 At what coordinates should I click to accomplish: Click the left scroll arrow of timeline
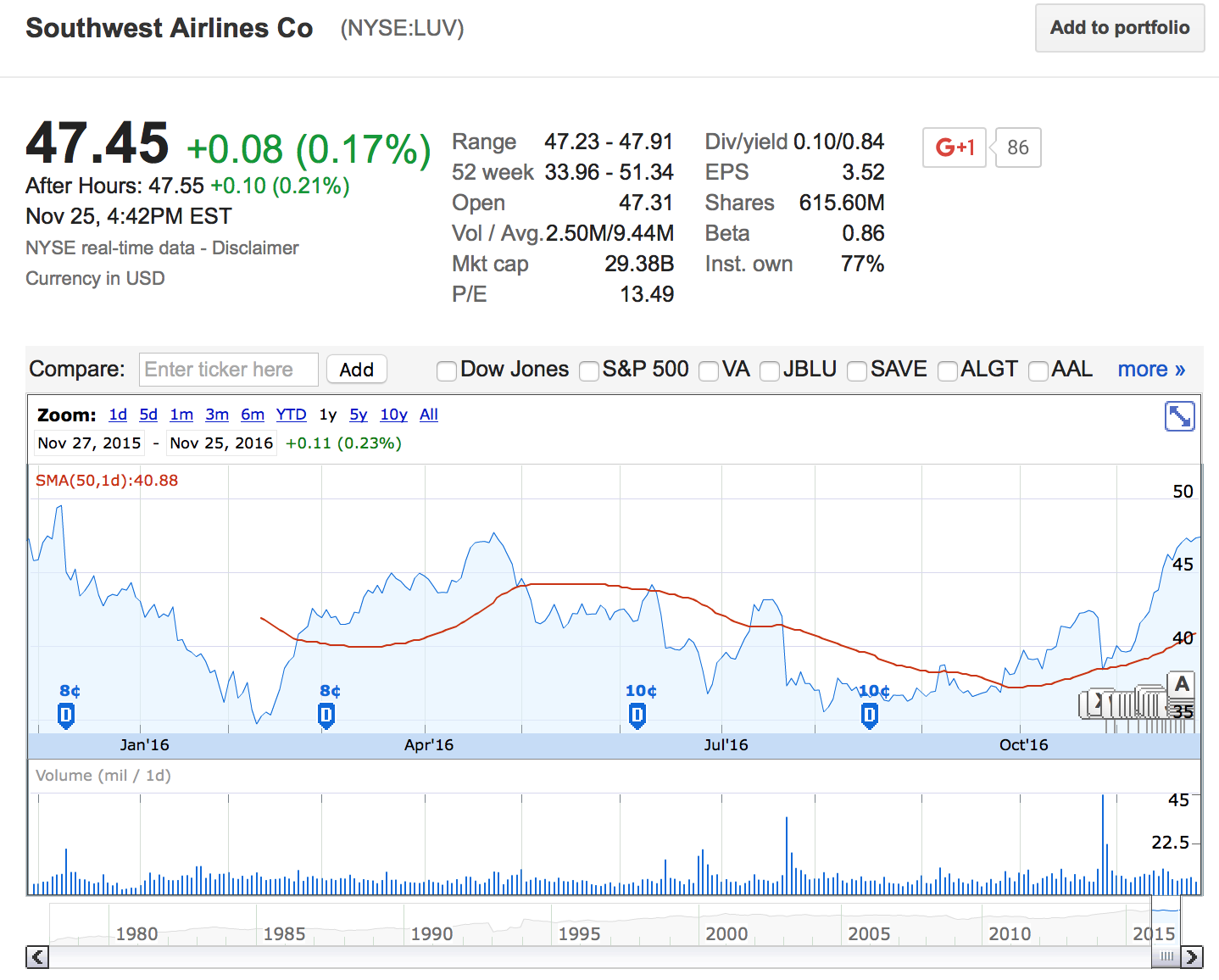(37, 957)
